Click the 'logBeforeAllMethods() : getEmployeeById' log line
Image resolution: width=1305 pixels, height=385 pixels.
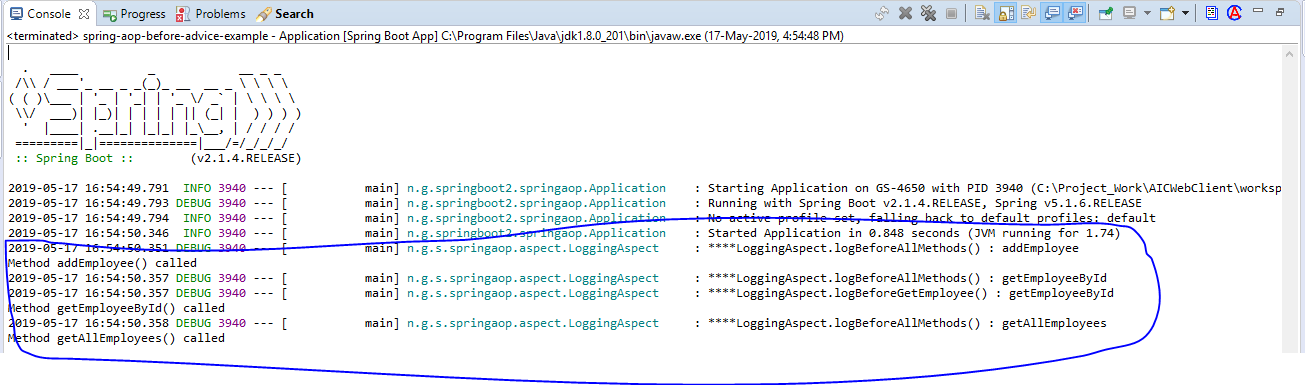click(x=556, y=278)
